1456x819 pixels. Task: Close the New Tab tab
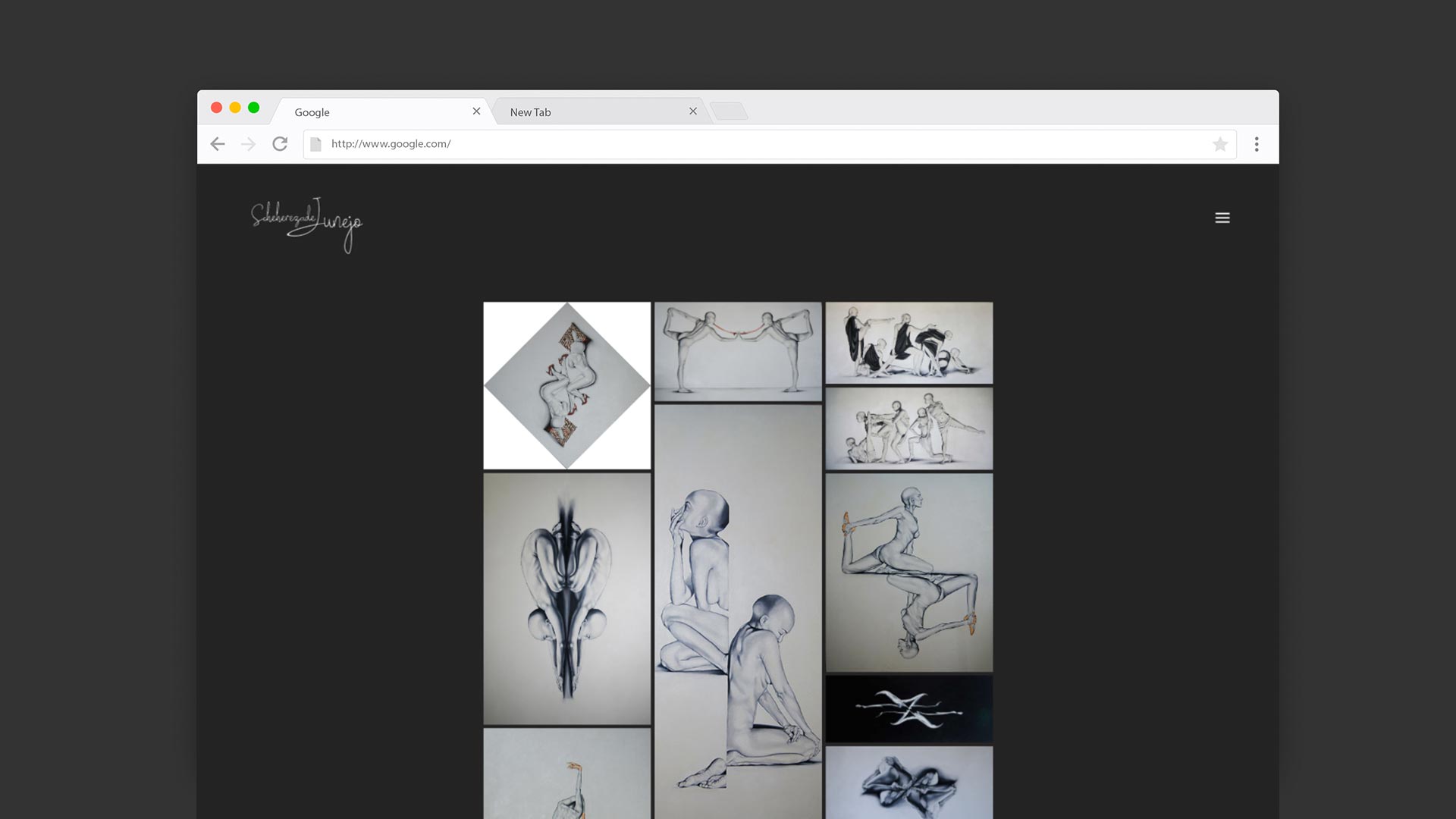point(692,111)
